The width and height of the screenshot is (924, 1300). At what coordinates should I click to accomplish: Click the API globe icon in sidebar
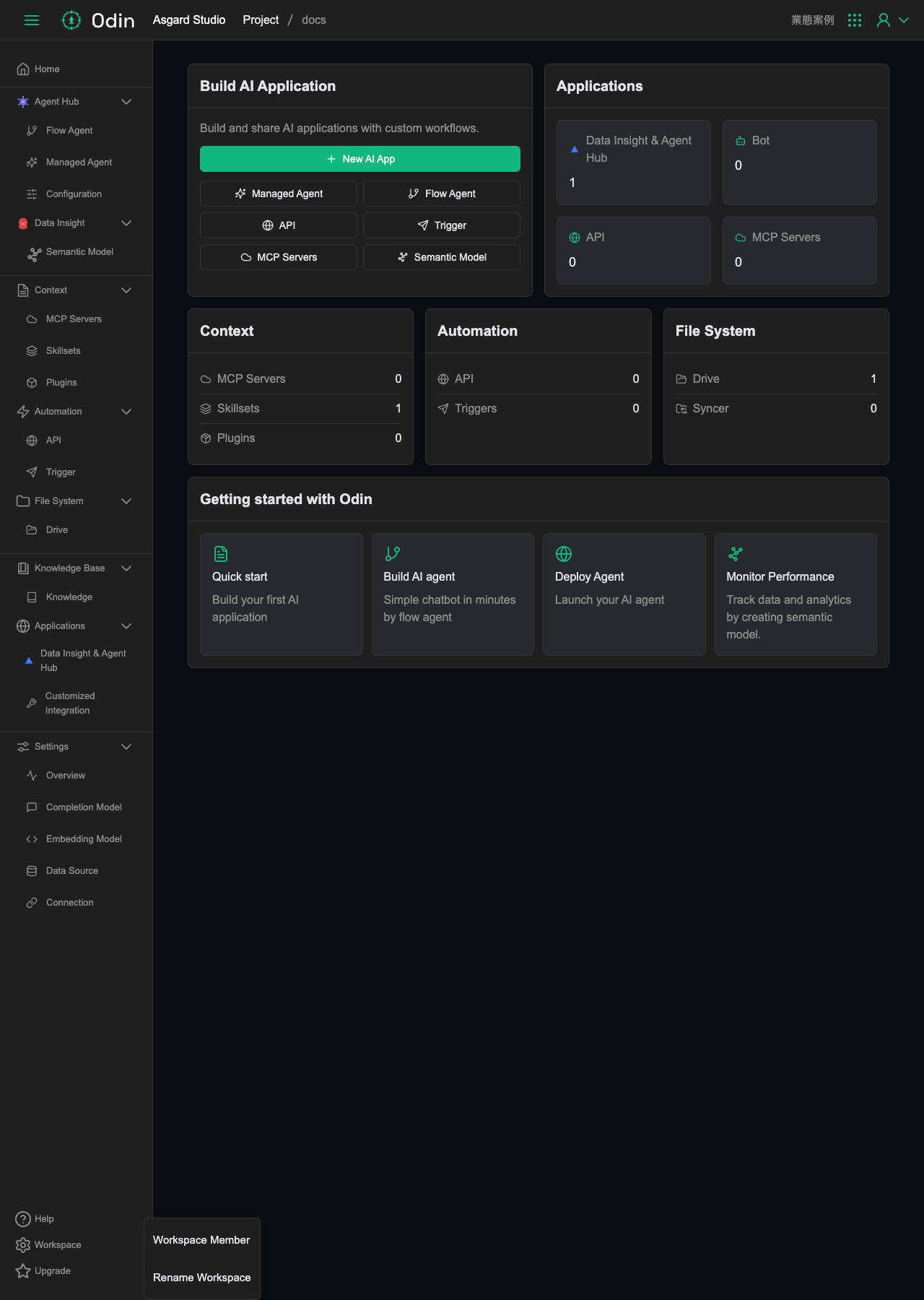coord(32,441)
